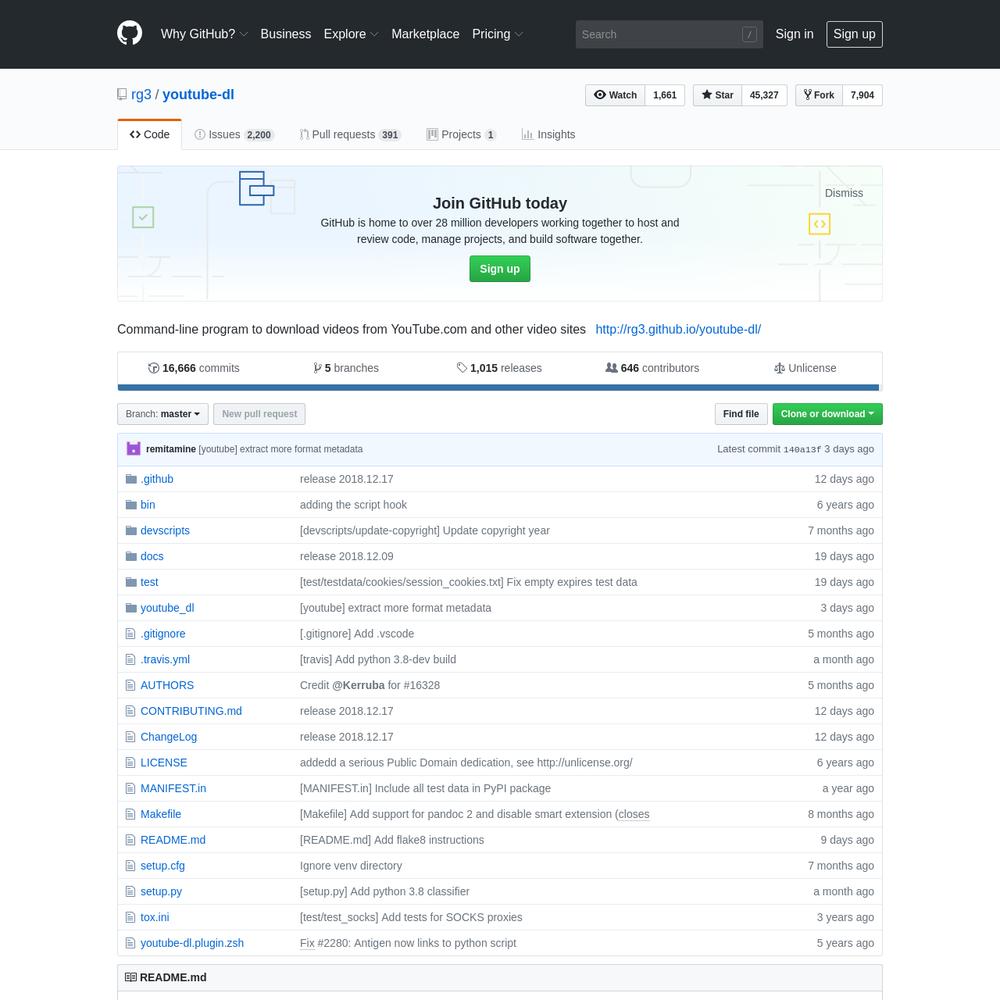Dismiss the Join GitHub banner
The height and width of the screenshot is (1000, 1000).
pyautogui.click(x=844, y=193)
